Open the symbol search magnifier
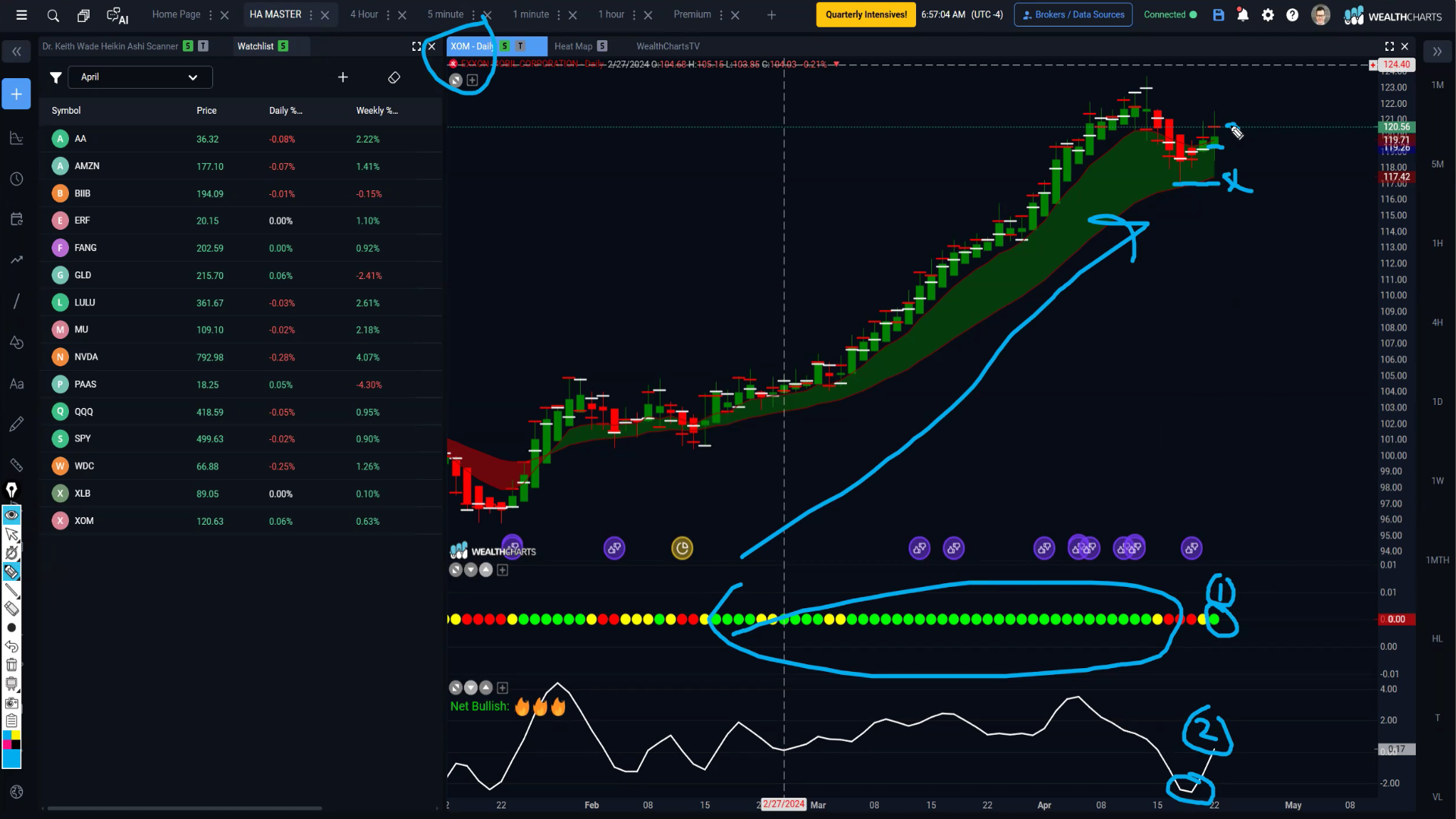Screen dimensions: 1456x819 [x=53, y=15]
